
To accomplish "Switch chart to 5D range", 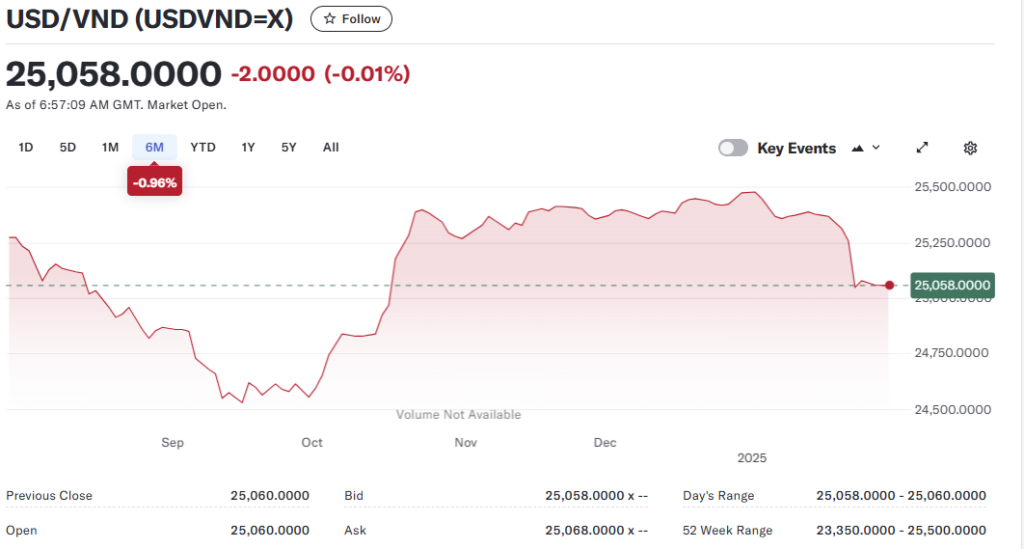I will [x=68, y=147].
